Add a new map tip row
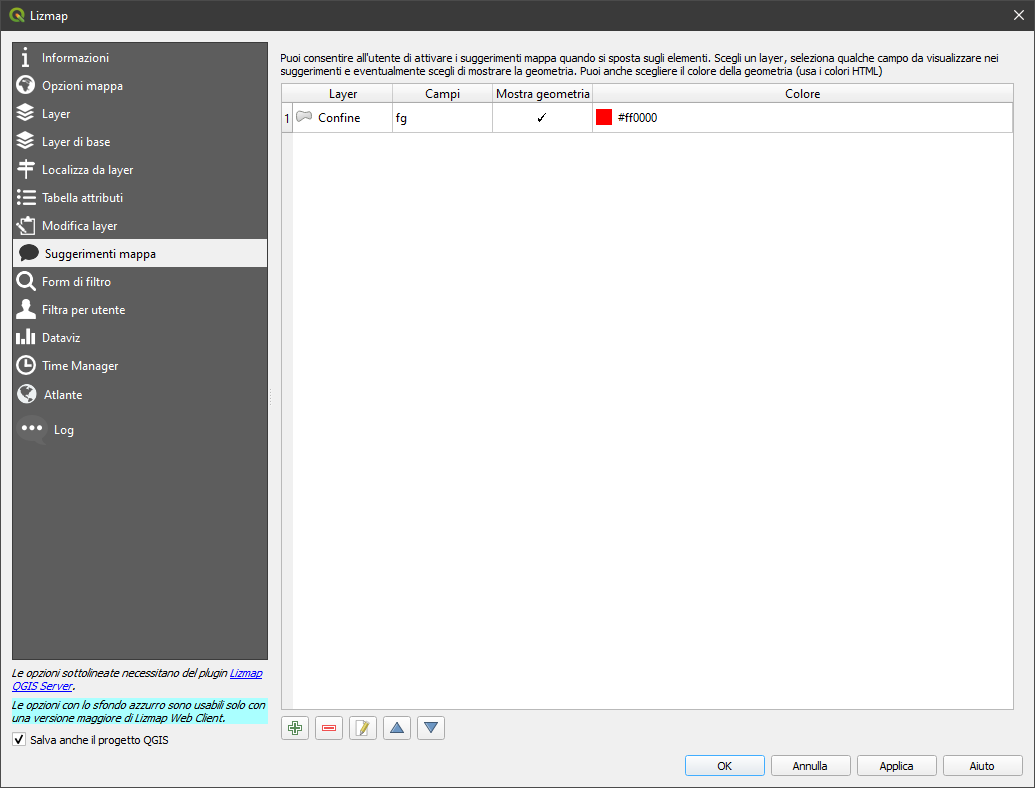Viewport: 1035px width, 788px height. pos(294,728)
